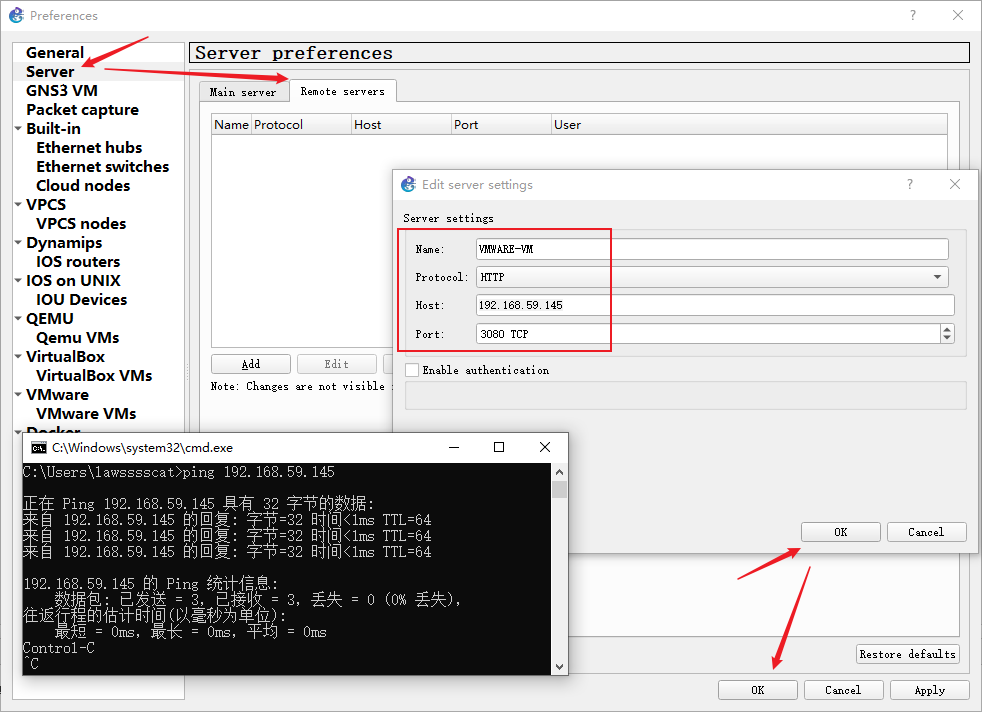Click the GNS3 icon in Preferences title bar
This screenshot has width=982, height=712.
point(16,16)
